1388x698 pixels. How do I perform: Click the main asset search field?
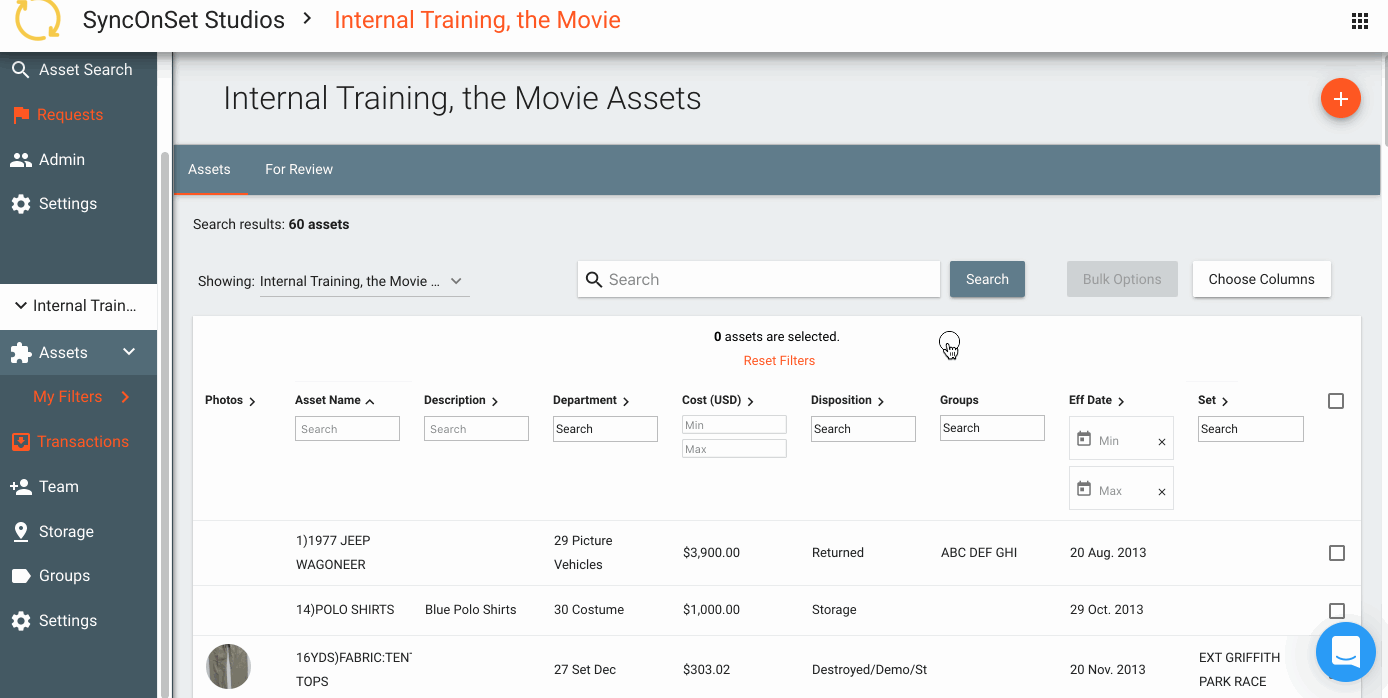[759, 280]
